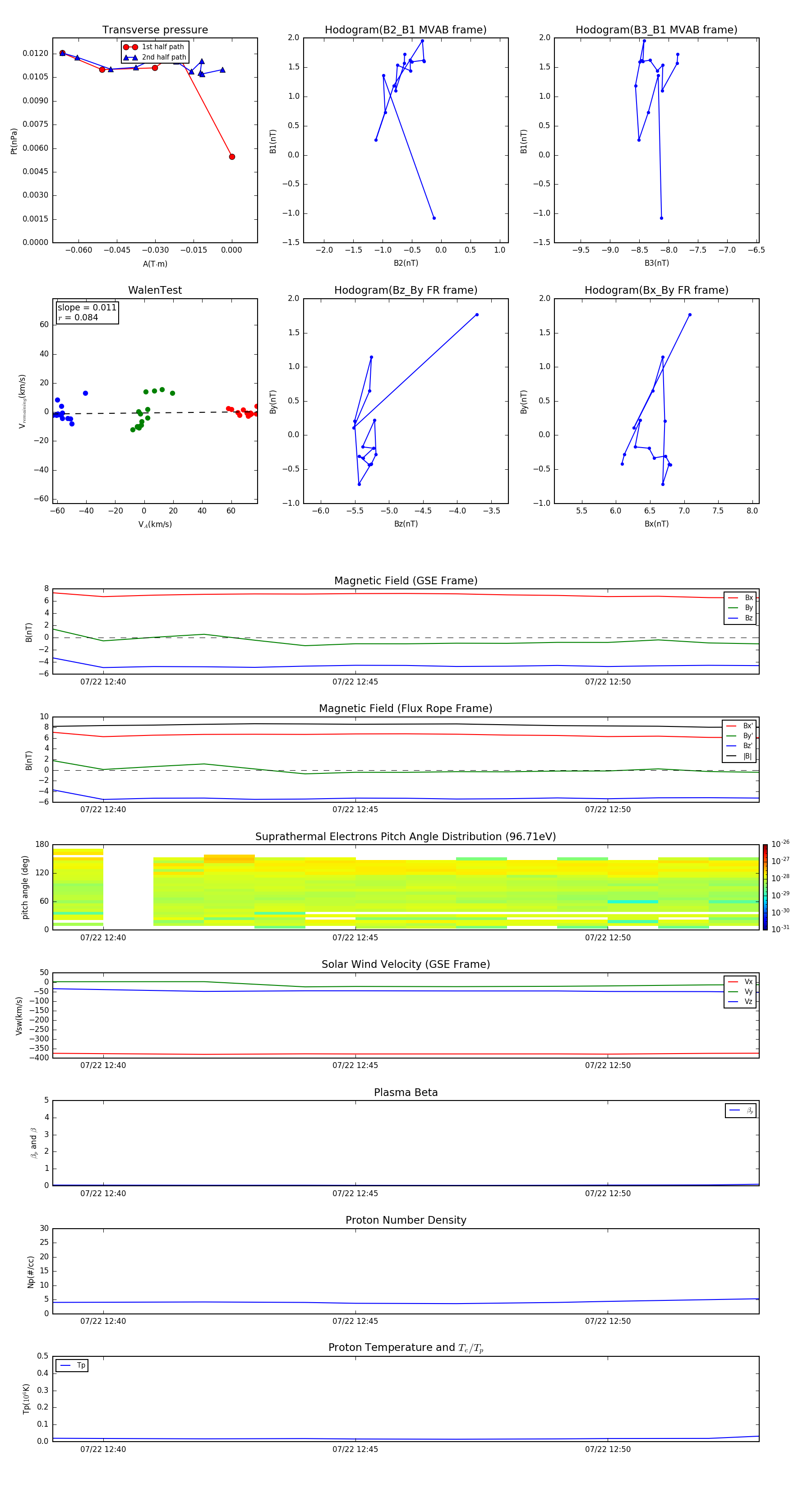
Task: Click '1st half path' legend entry
Action: [154, 47]
